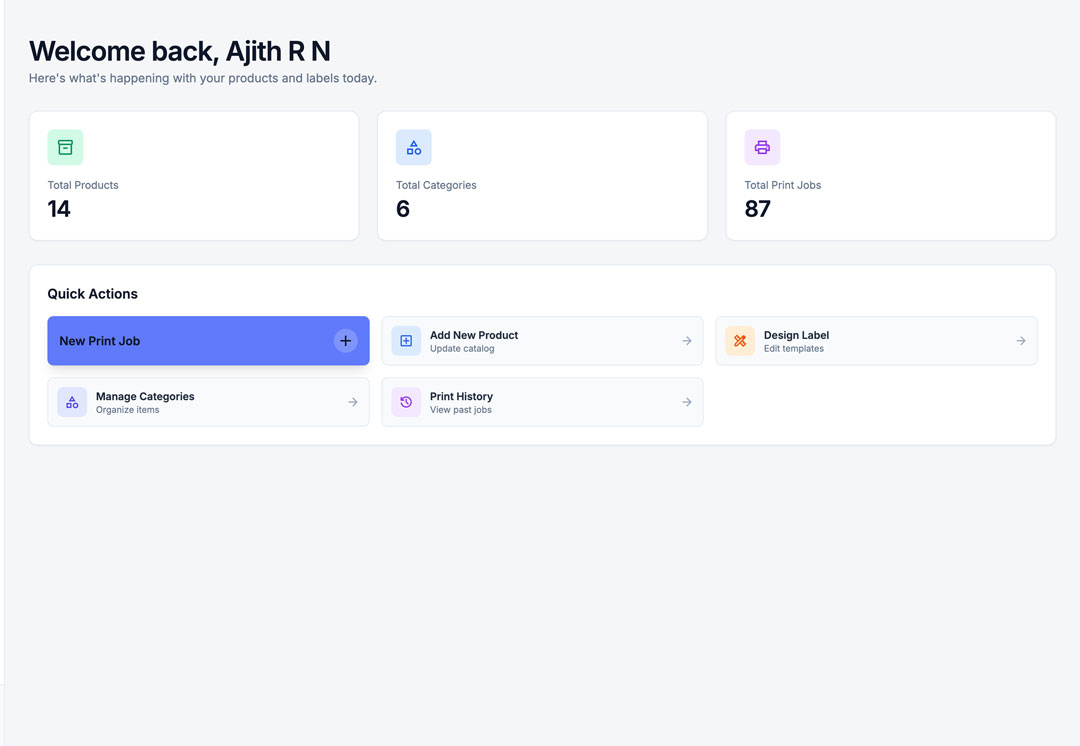The width and height of the screenshot is (1080, 746).
Task: Start a New Print Job
Action: (208, 340)
